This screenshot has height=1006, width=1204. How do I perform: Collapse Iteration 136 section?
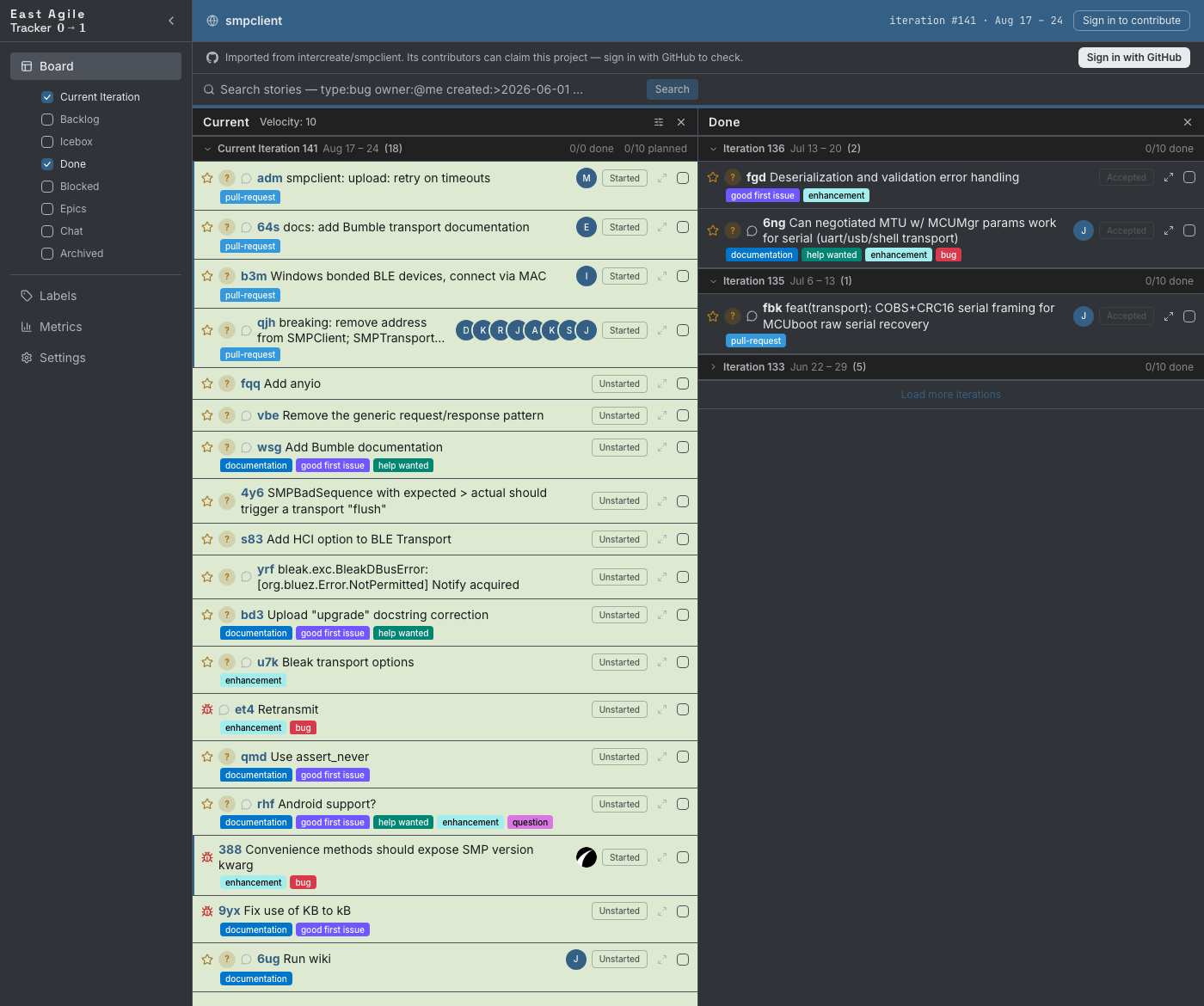(713, 149)
